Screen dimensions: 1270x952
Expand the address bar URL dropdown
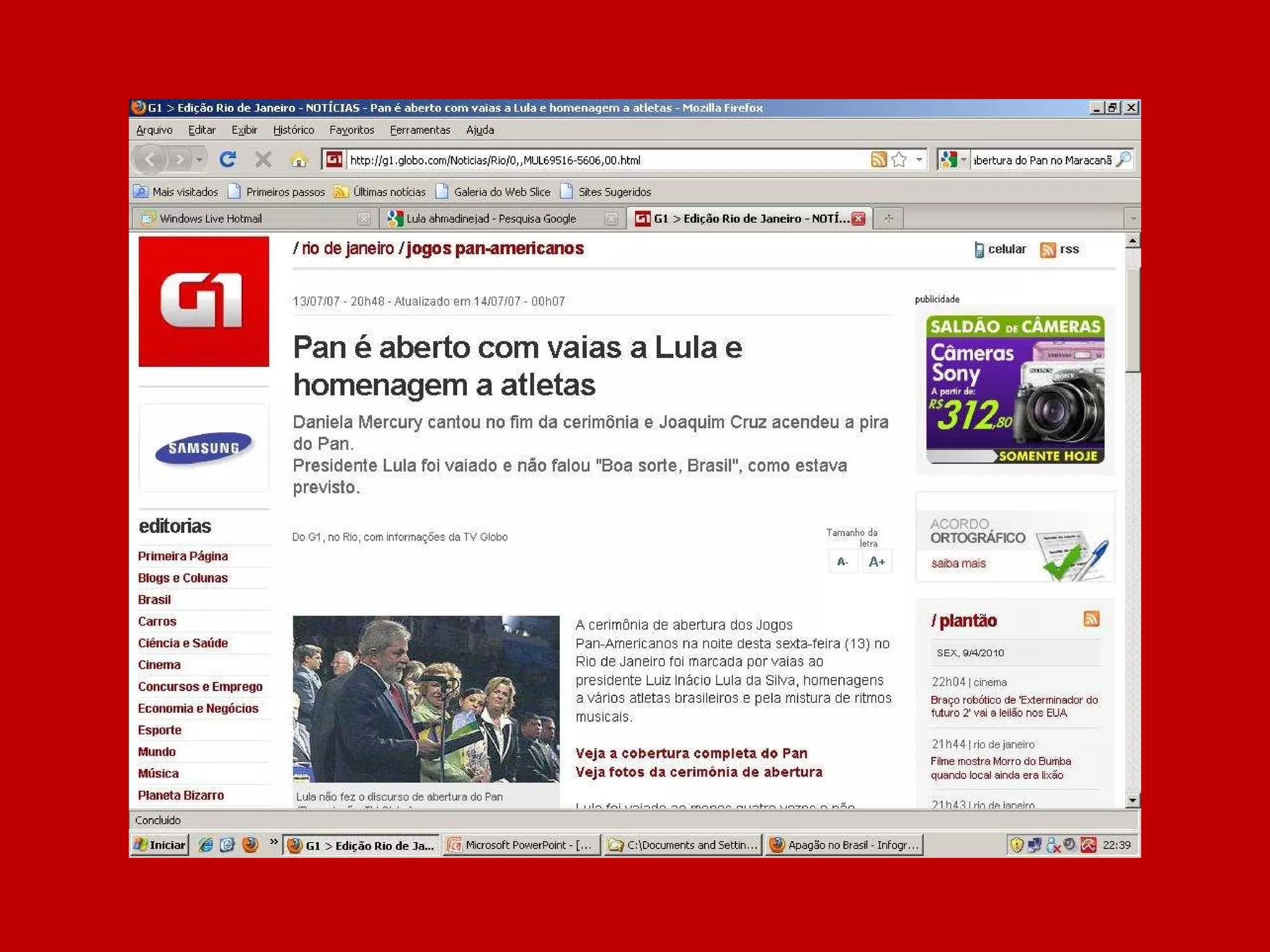click(x=919, y=160)
